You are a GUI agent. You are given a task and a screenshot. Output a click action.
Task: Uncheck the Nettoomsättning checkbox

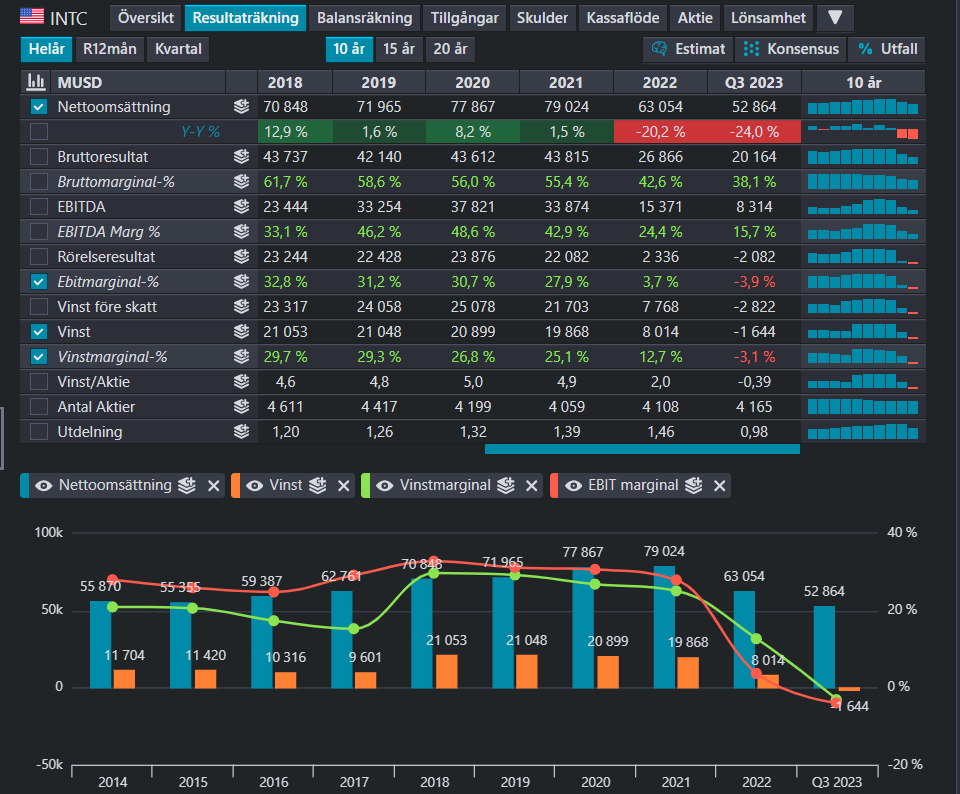click(x=39, y=107)
